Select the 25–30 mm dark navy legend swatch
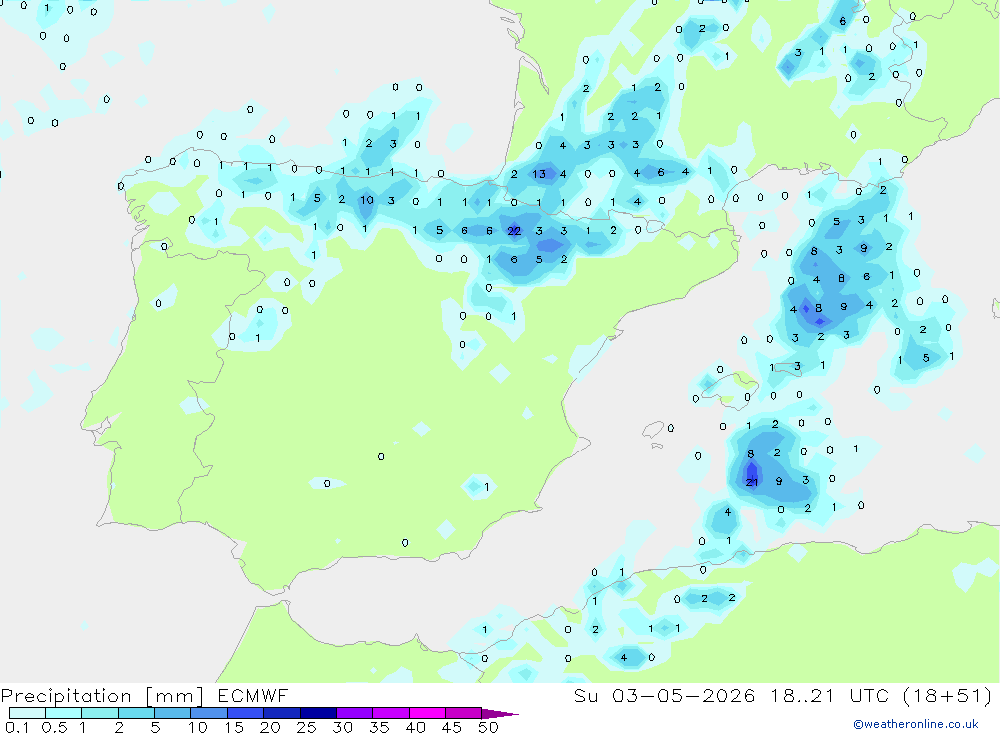The width and height of the screenshot is (1000, 733). coord(318,713)
